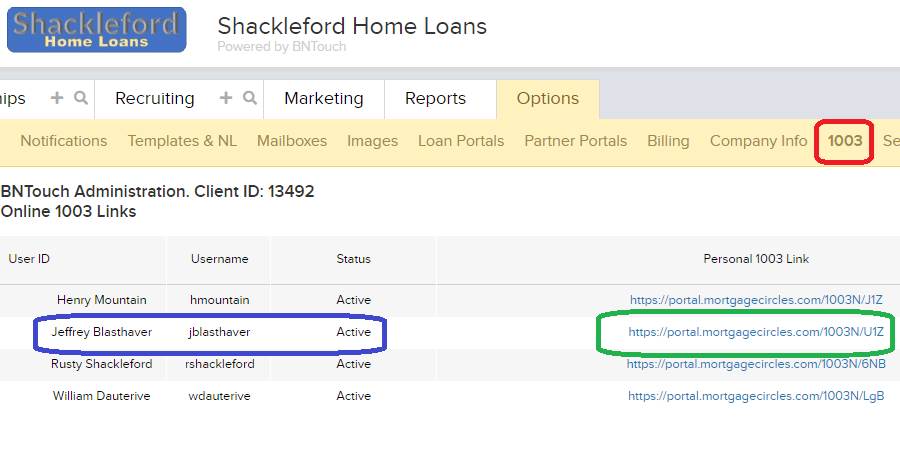Open Company Info page
Image resolution: width=900 pixels, height=450 pixels.
[x=758, y=141]
